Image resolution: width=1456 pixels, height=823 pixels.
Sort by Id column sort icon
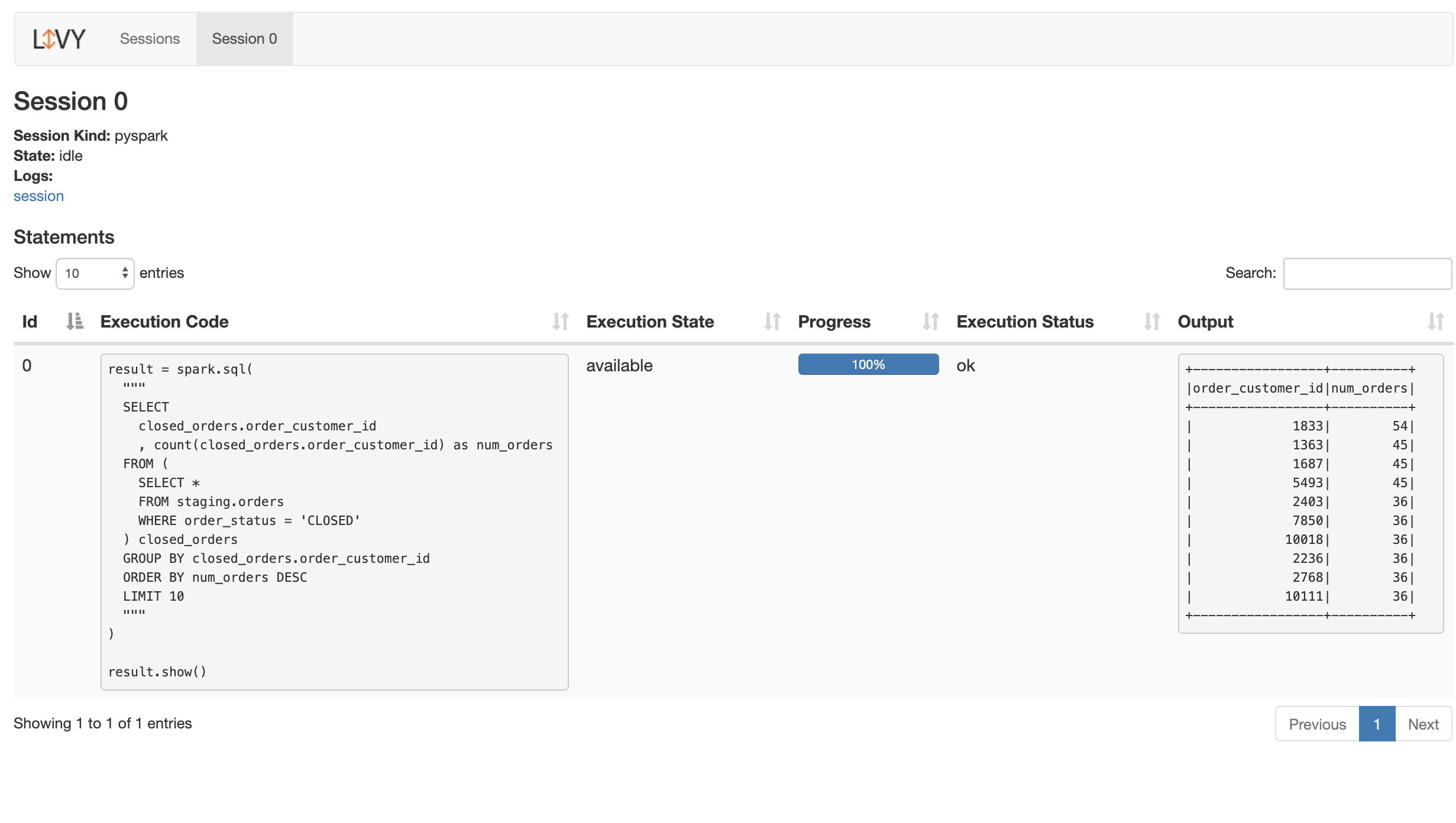coord(75,322)
